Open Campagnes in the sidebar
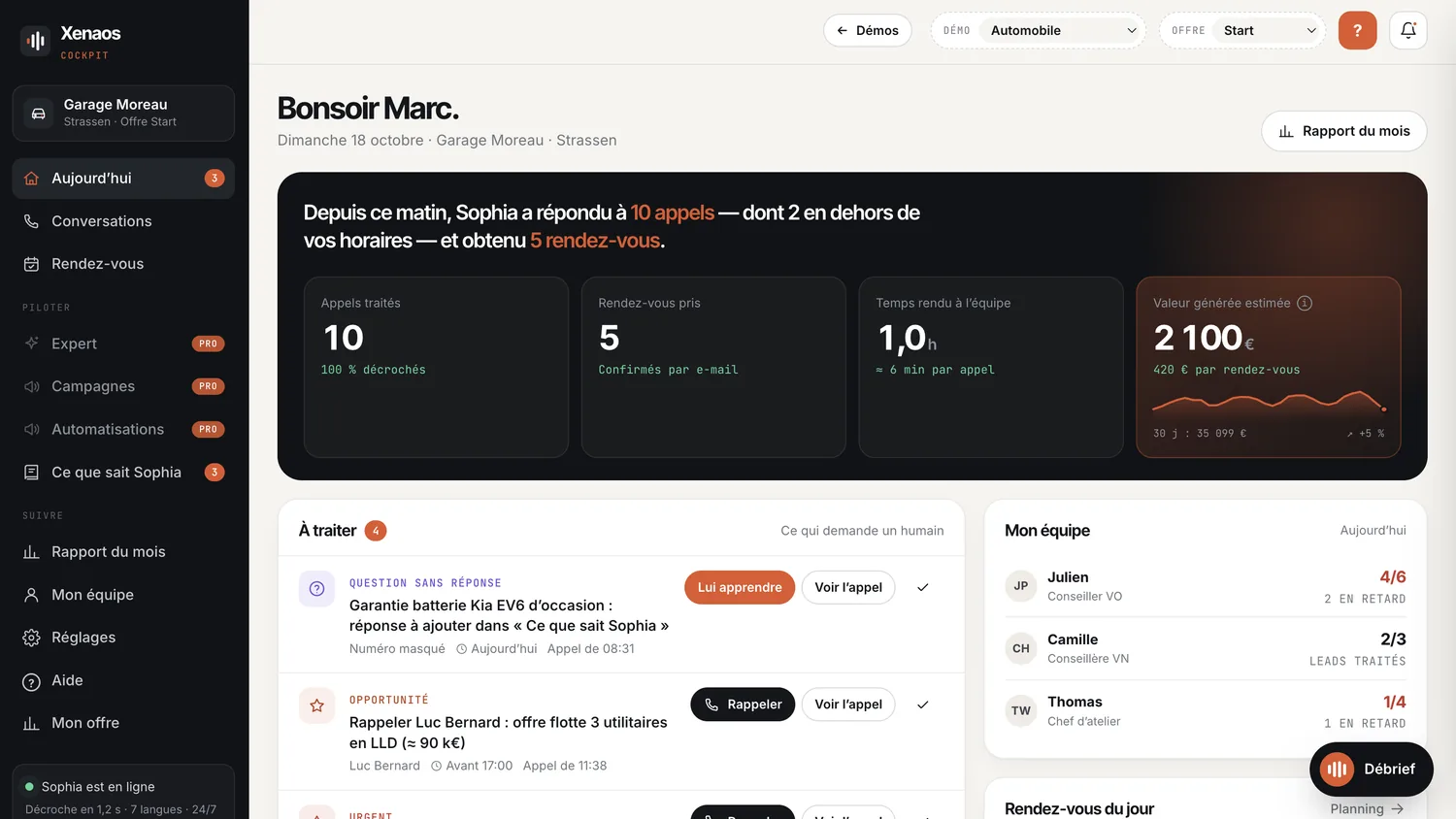 pyautogui.click(x=123, y=386)
